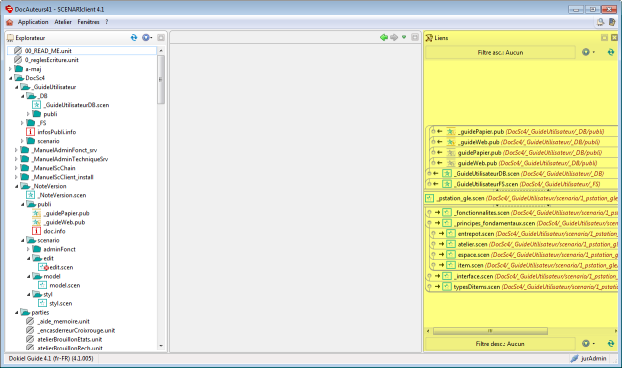Select doc.info file

click(x=54, y=231)
